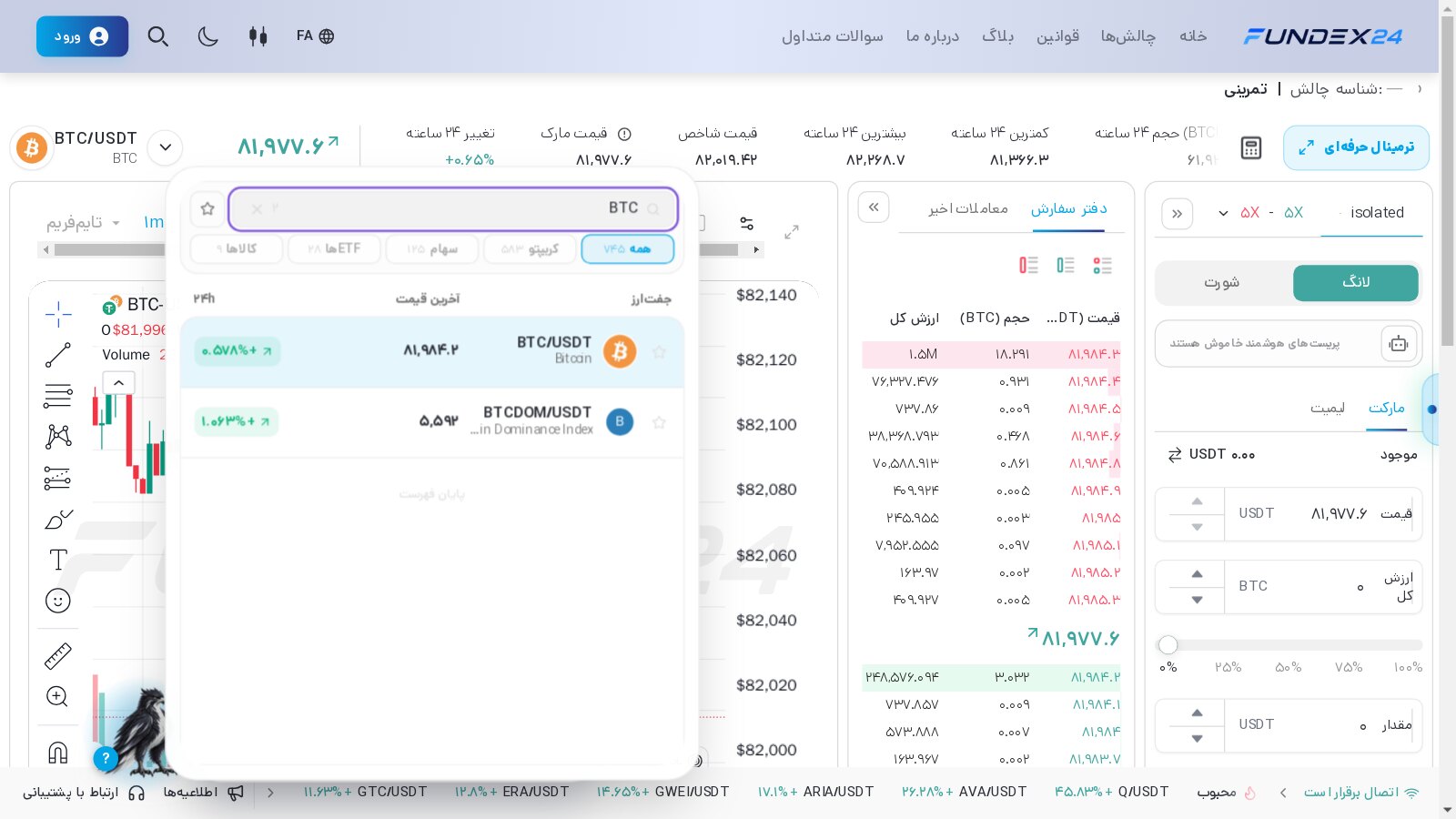This screenshot has height=819, width=1456.
Task: Open the search magnifier in header
Action: (x=158, y=36)
